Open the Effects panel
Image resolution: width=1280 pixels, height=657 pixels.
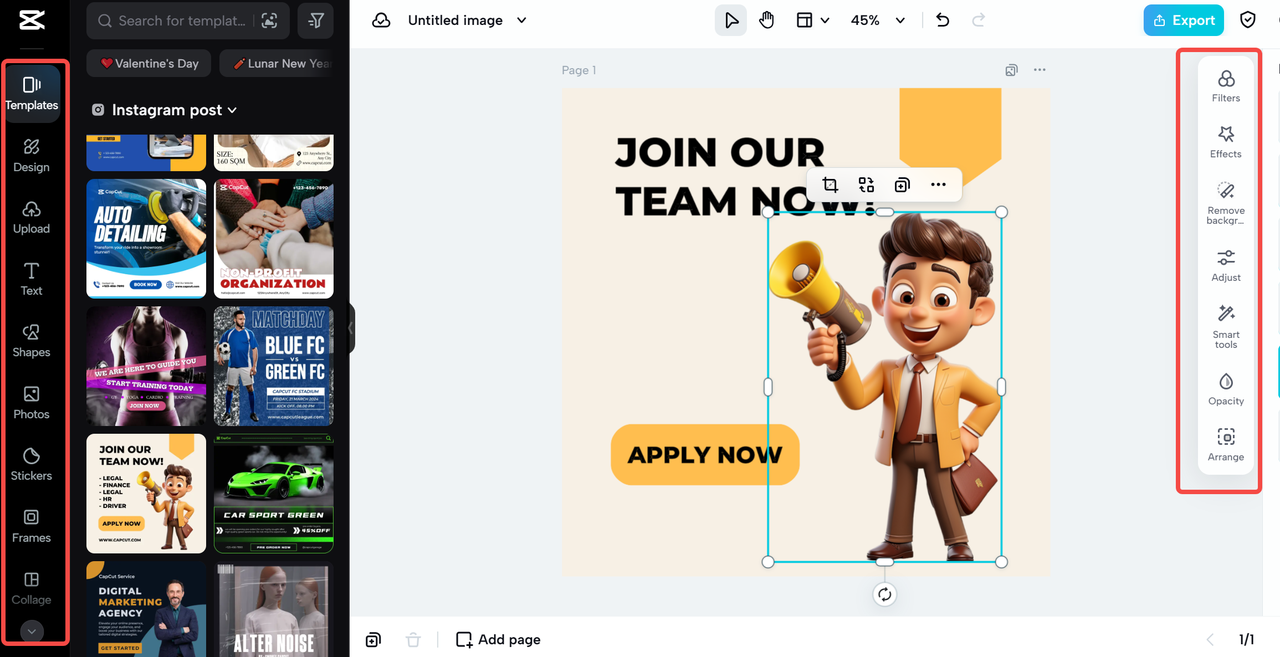coord(1226,142)
